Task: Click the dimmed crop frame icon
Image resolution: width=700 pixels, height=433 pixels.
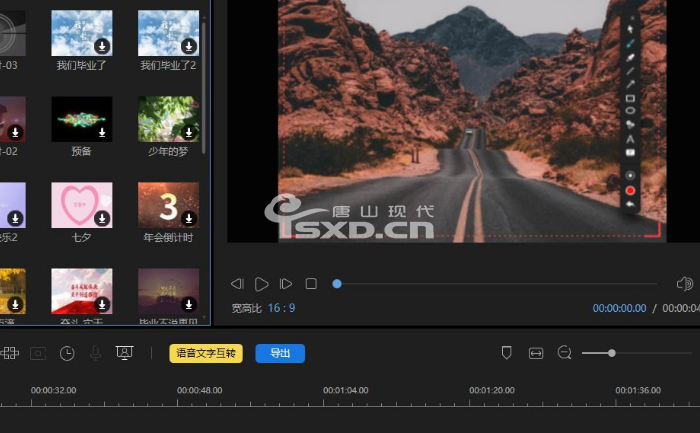Action: (x=38, y=354)
